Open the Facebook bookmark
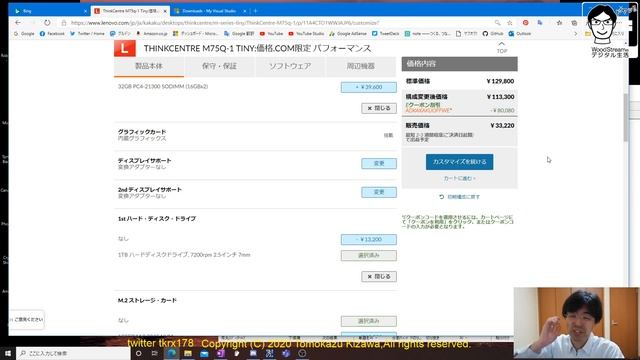640x360 pixels. click(52, 33)
